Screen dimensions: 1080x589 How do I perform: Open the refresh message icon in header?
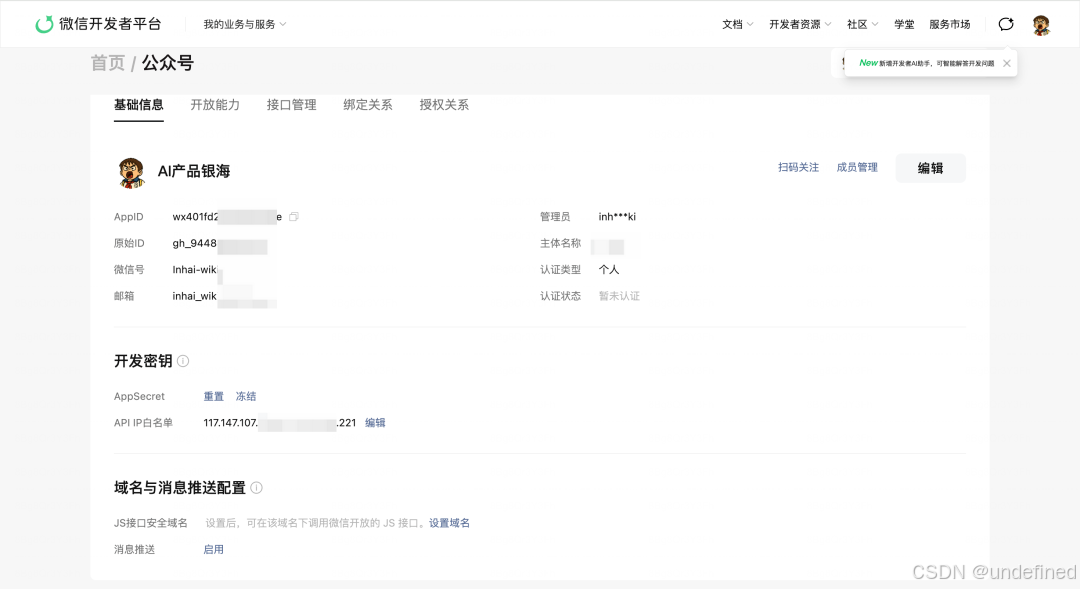point(1006,24)
